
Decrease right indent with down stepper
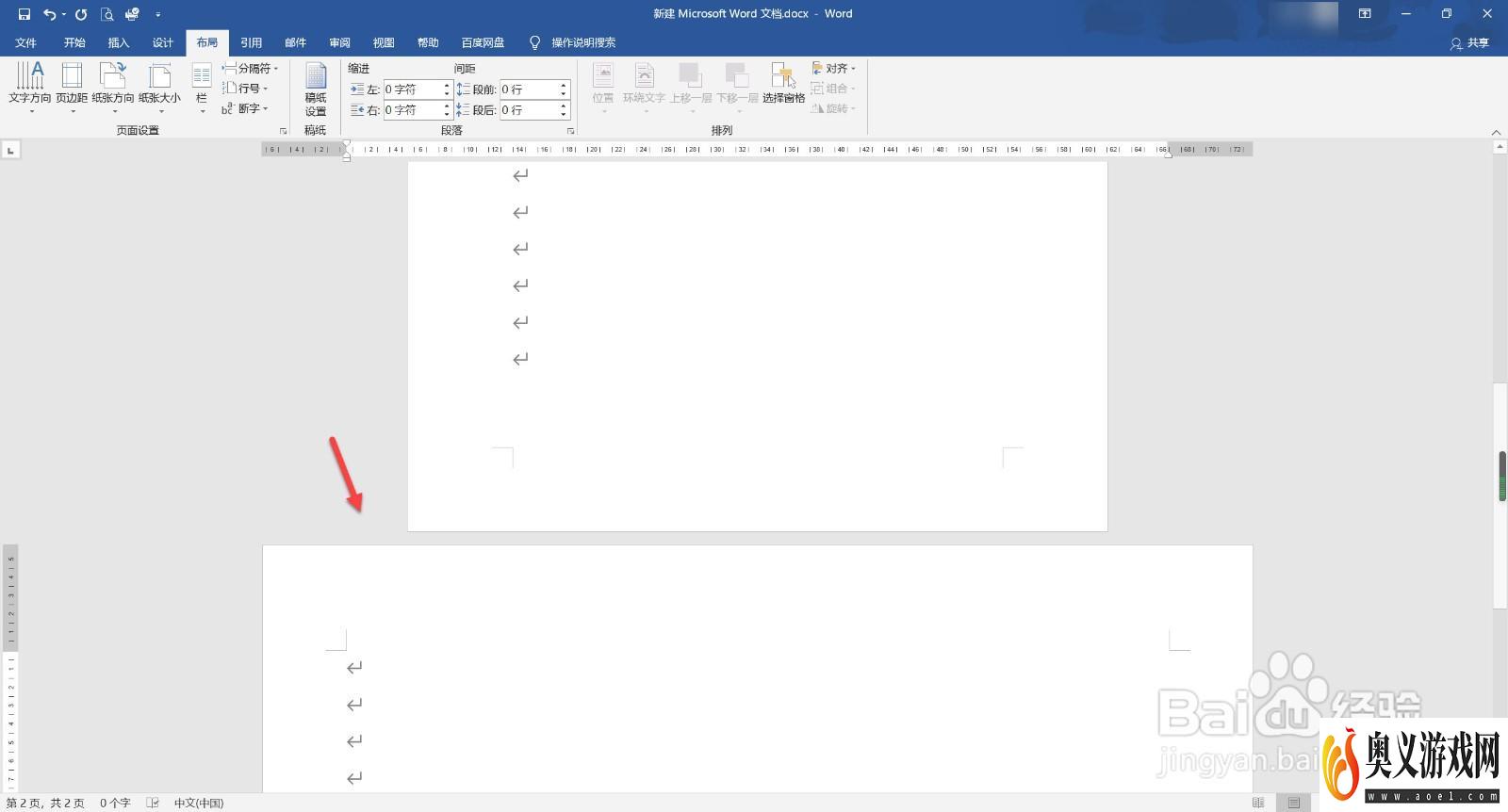[447, 115]
